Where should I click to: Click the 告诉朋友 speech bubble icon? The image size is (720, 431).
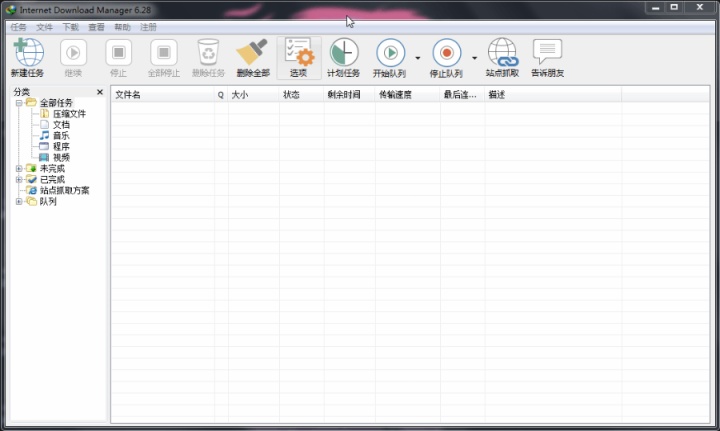point(547,51)
